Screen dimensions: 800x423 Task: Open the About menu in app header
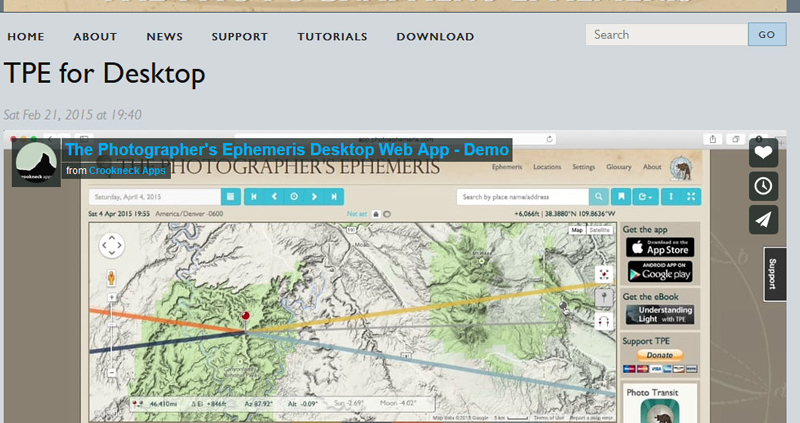coord(652,167)
